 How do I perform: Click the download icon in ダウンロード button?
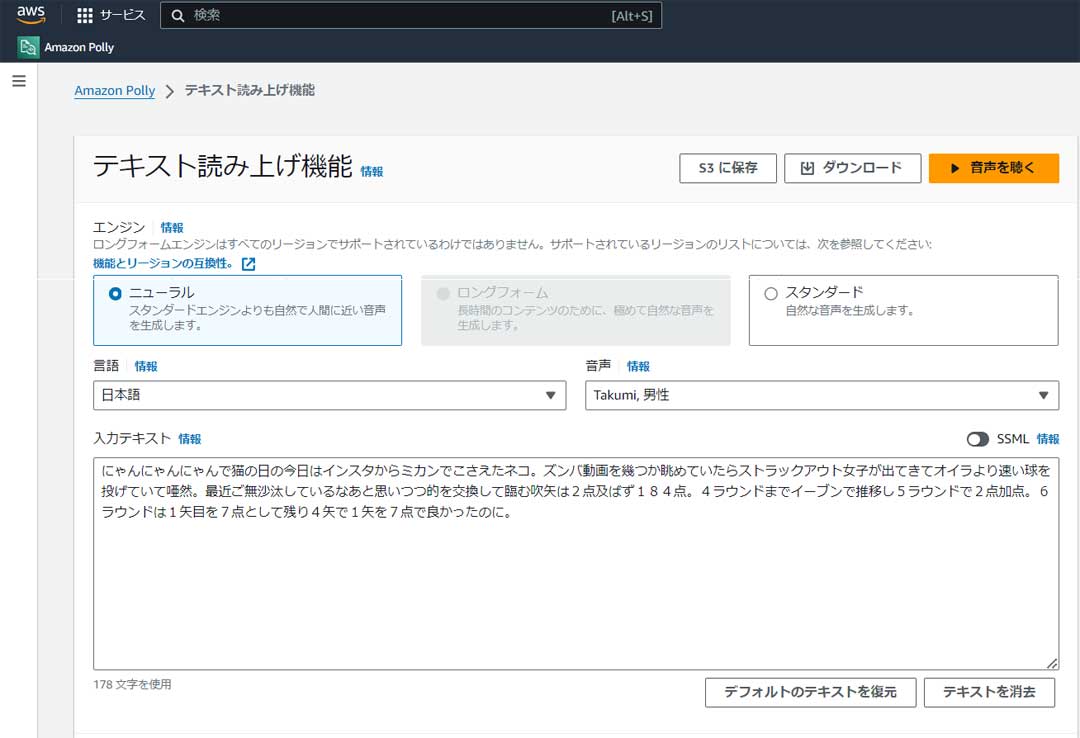[807, 168]
